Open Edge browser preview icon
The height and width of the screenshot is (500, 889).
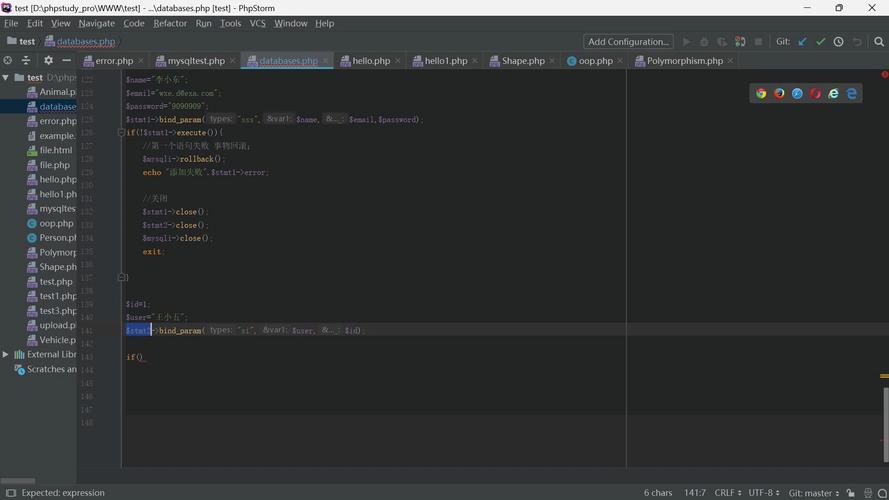click(852, 94)
